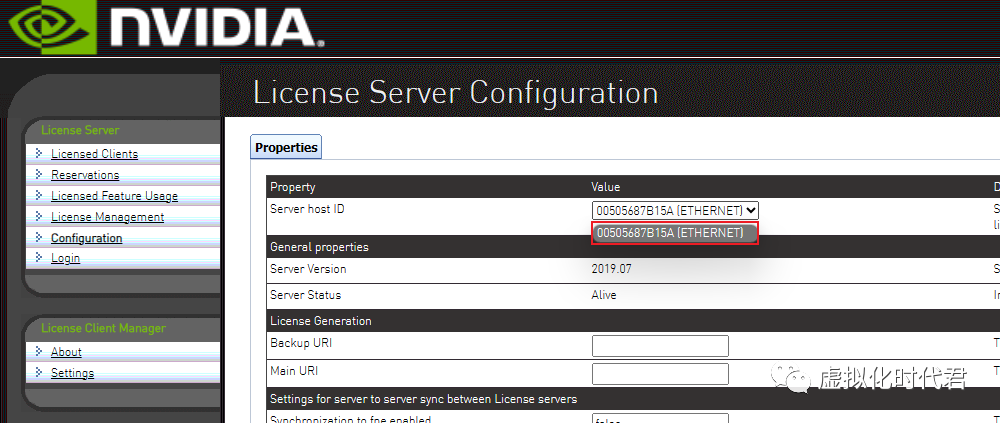Click arrow icon beside Login

point(39,257)
